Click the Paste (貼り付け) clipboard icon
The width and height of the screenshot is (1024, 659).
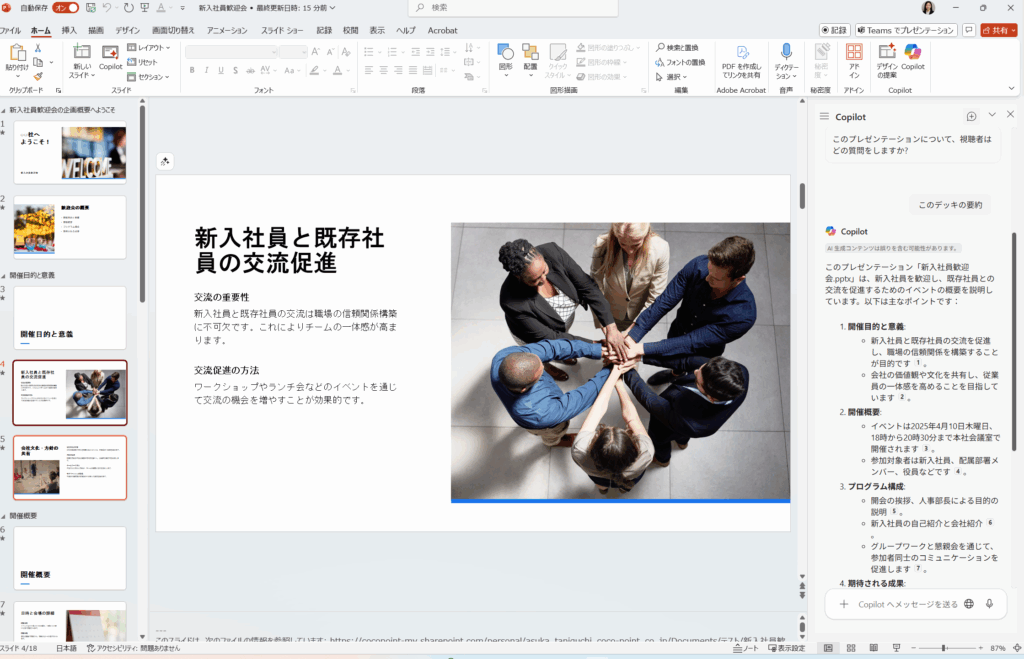(17, 56)
